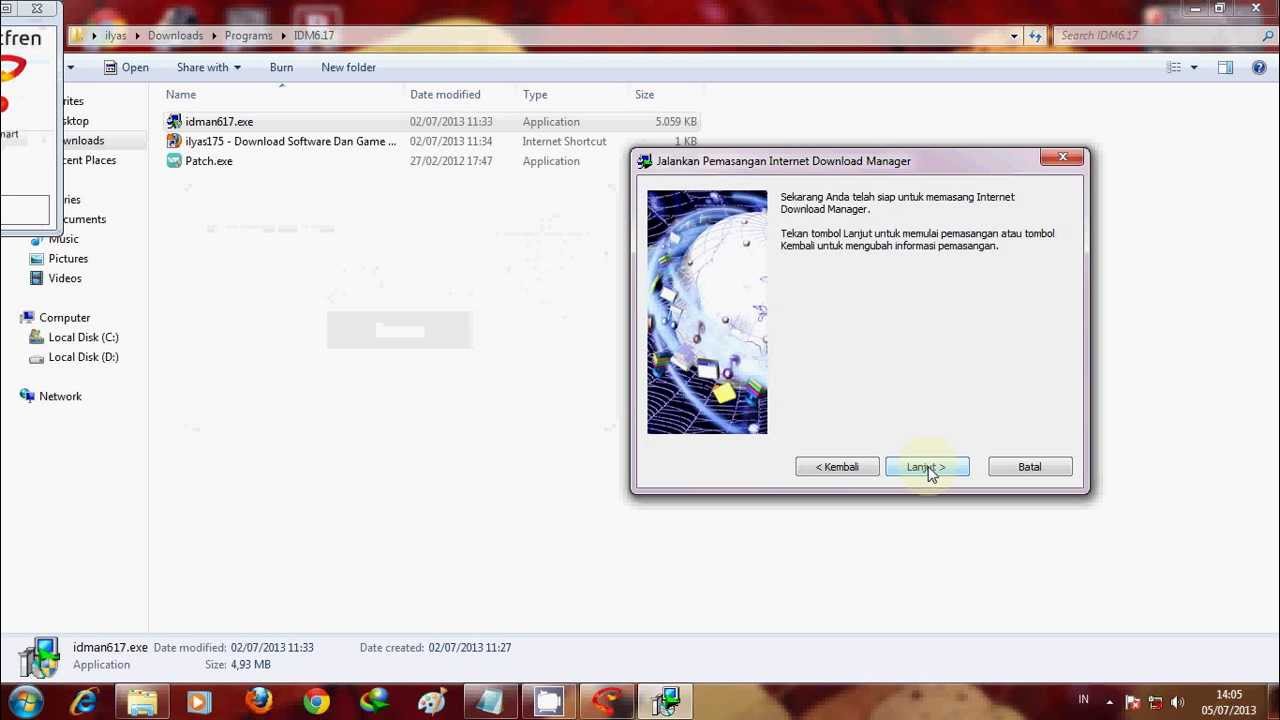Expand the arrow after Downloads breadcrumb
Image resolution: width=1280 pixels, height=720 pixels.
point(214,36)
